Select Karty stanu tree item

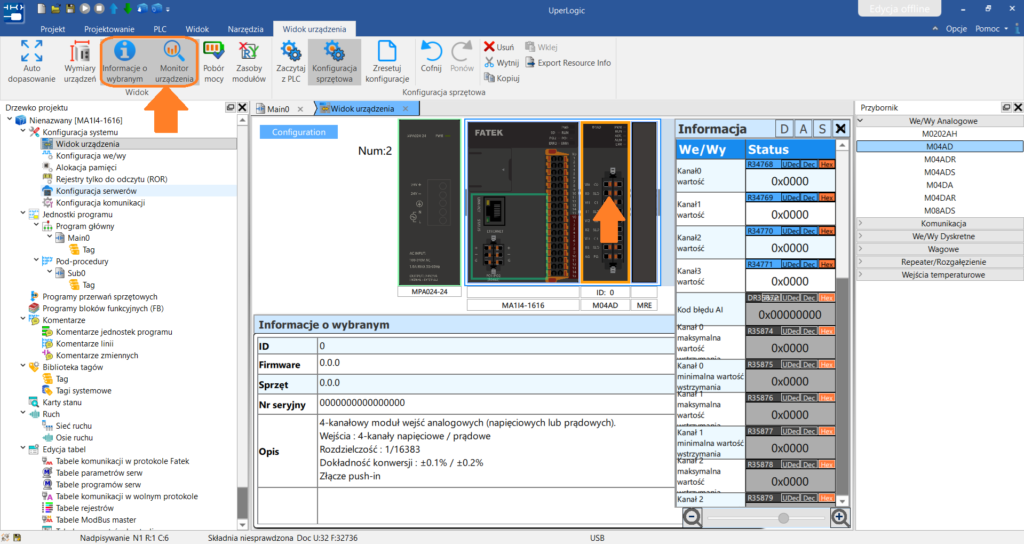[62, 402]
